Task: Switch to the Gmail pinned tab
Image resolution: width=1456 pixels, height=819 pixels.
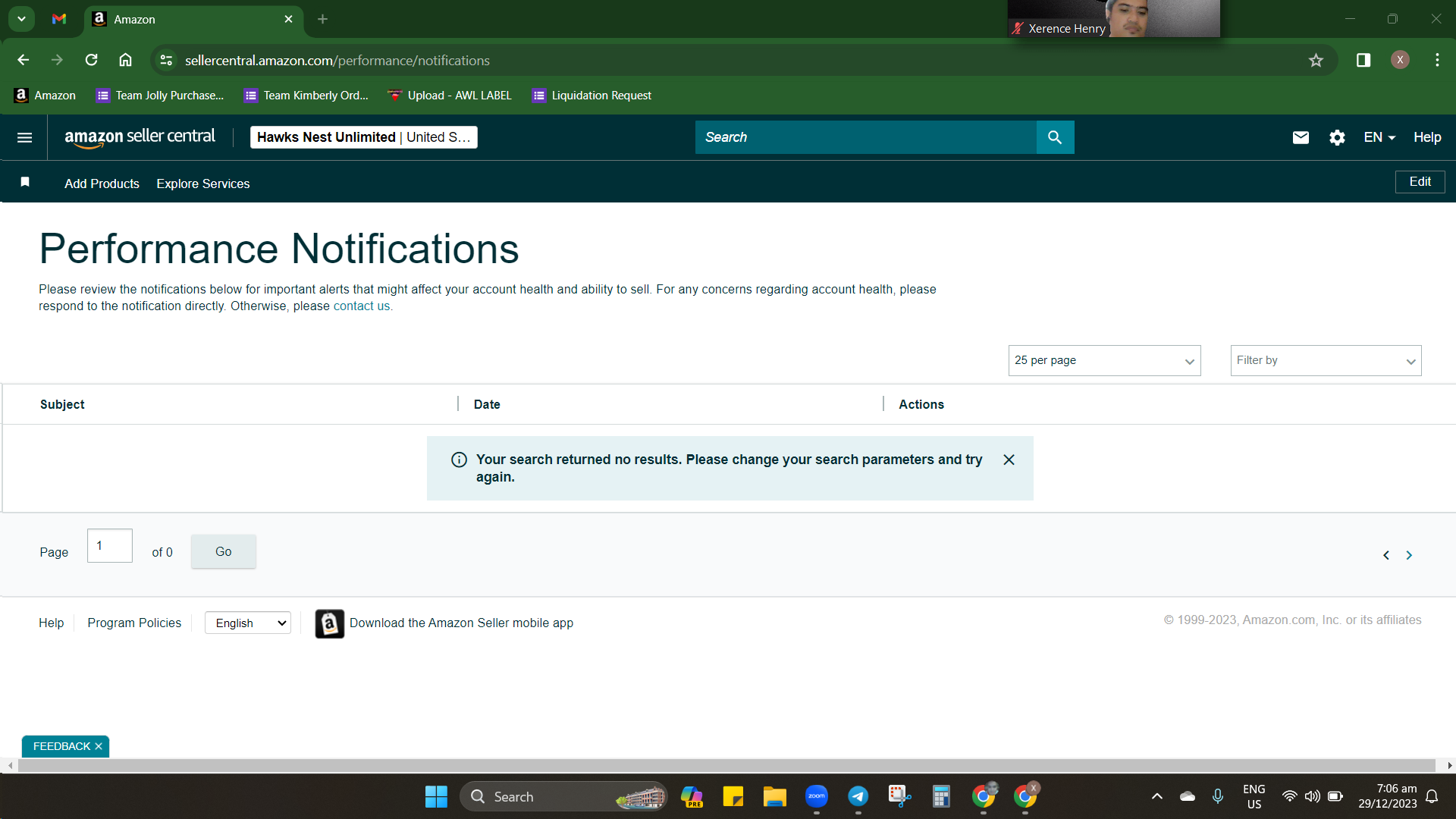Action: coord(58,19)
